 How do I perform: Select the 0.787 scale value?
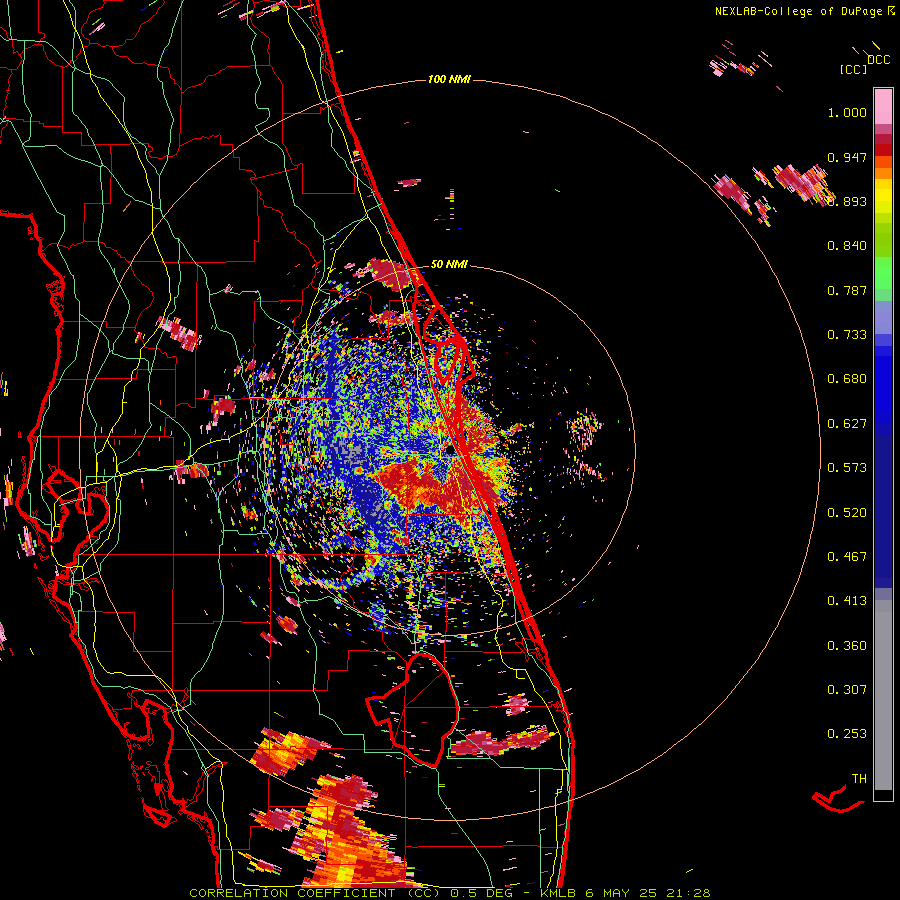tap(847, 290)
